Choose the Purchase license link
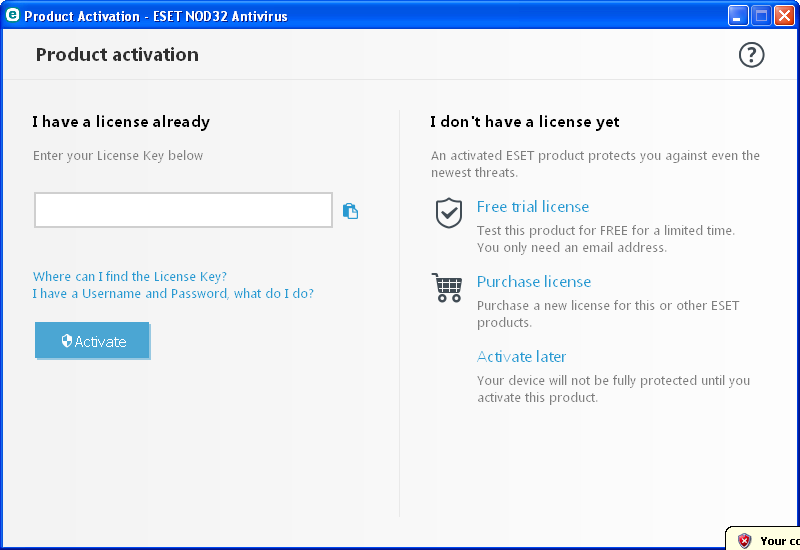 tap(534, 282)
